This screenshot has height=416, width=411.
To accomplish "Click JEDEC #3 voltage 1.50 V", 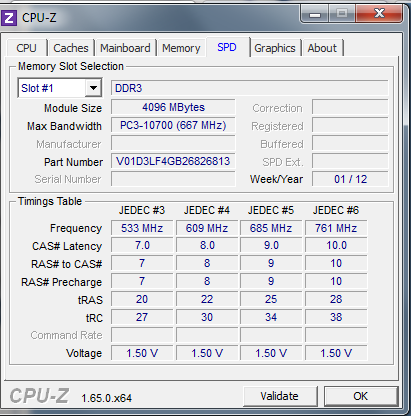I will [142, 353].
